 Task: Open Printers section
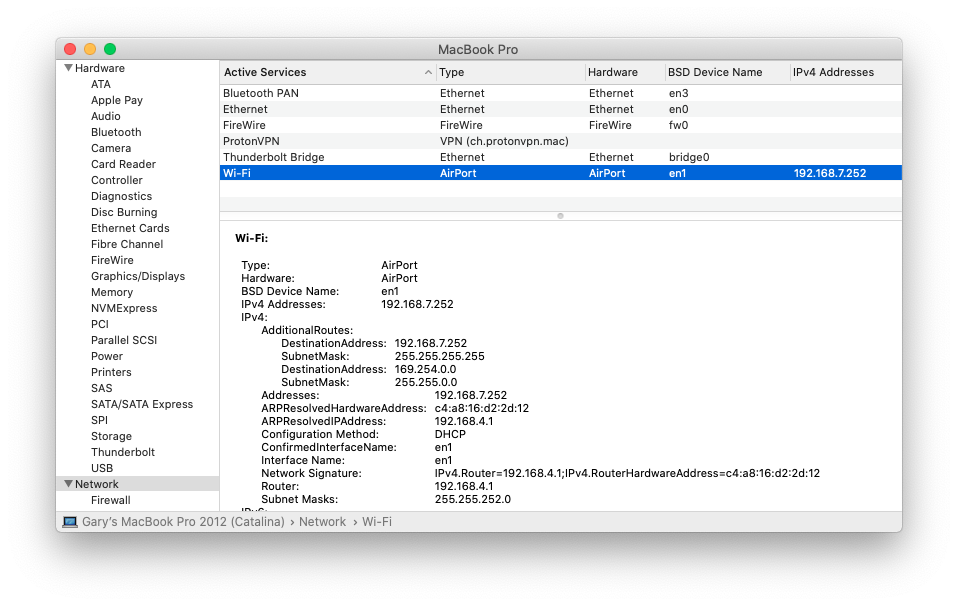pyautogui.click(x=111, y=372)
